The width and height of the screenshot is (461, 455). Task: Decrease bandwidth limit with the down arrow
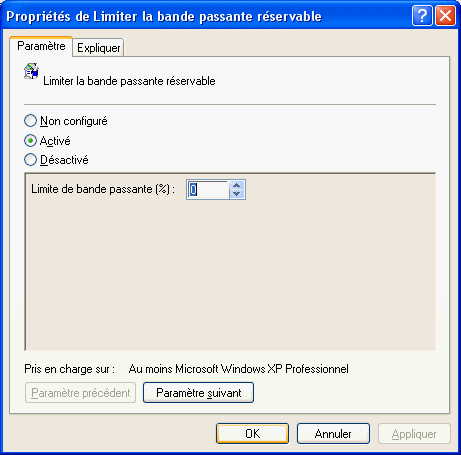pos(237,194)
